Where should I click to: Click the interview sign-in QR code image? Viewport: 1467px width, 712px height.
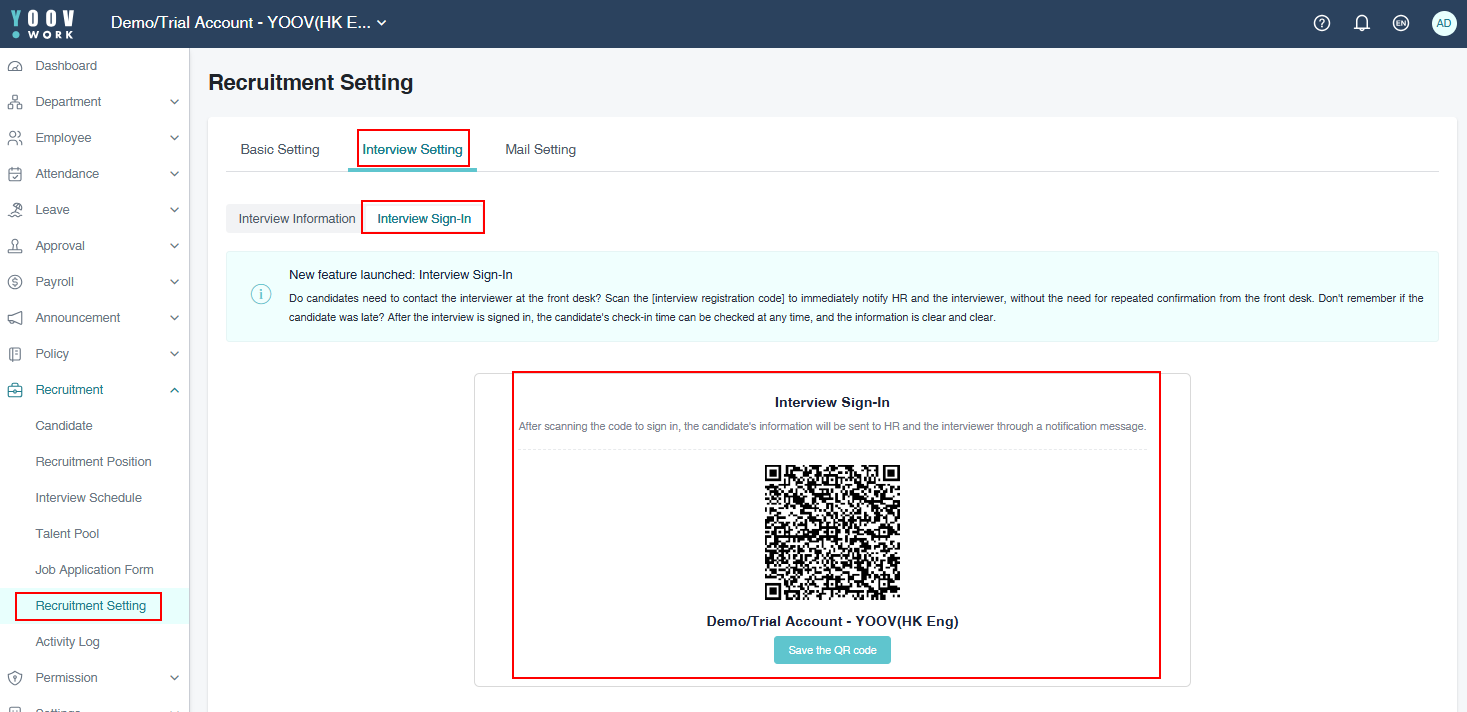(832, 532)
